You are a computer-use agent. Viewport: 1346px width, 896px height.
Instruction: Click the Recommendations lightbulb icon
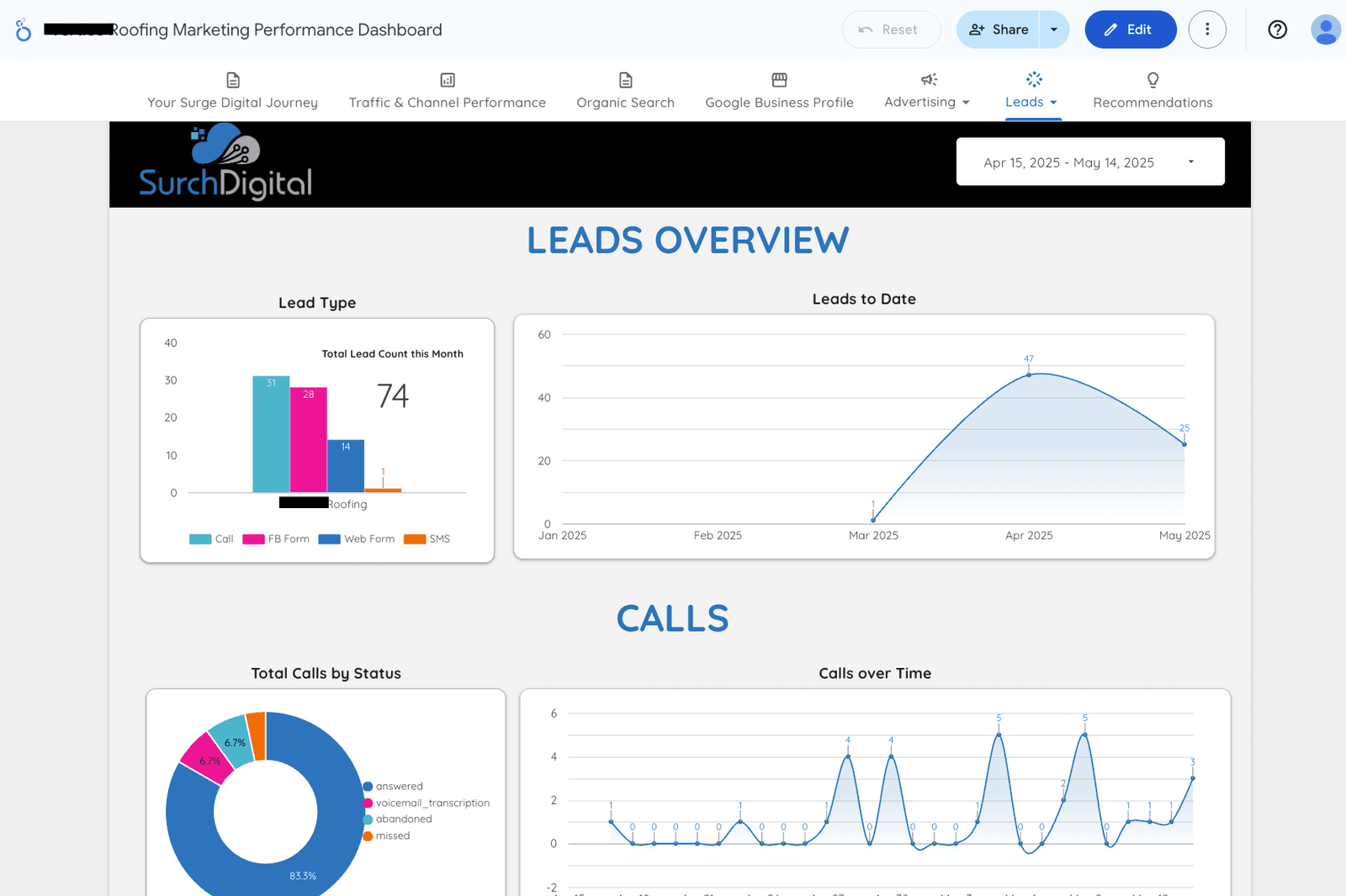1152,79
